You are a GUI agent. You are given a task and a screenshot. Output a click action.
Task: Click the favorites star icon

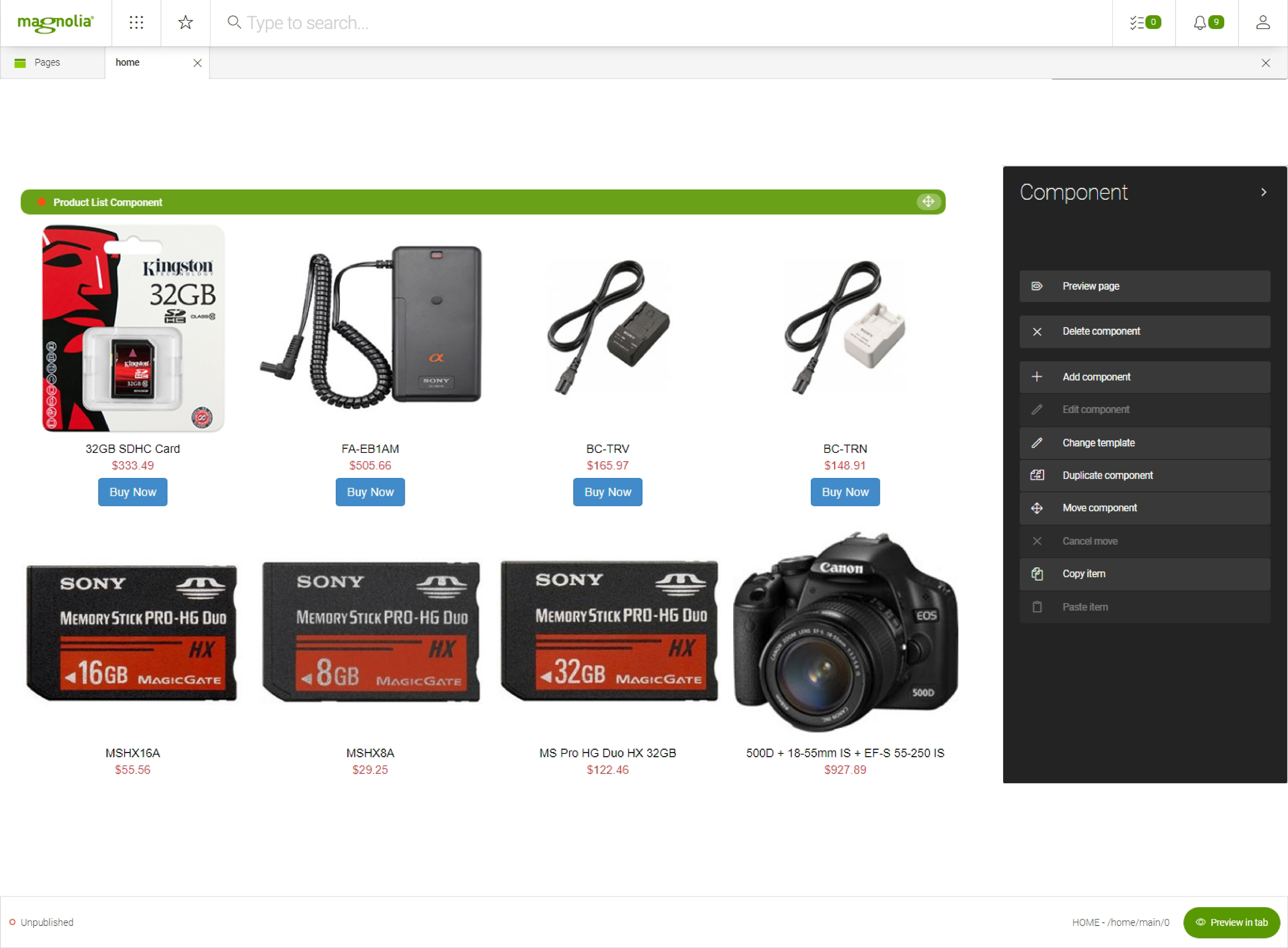[185, 22]
